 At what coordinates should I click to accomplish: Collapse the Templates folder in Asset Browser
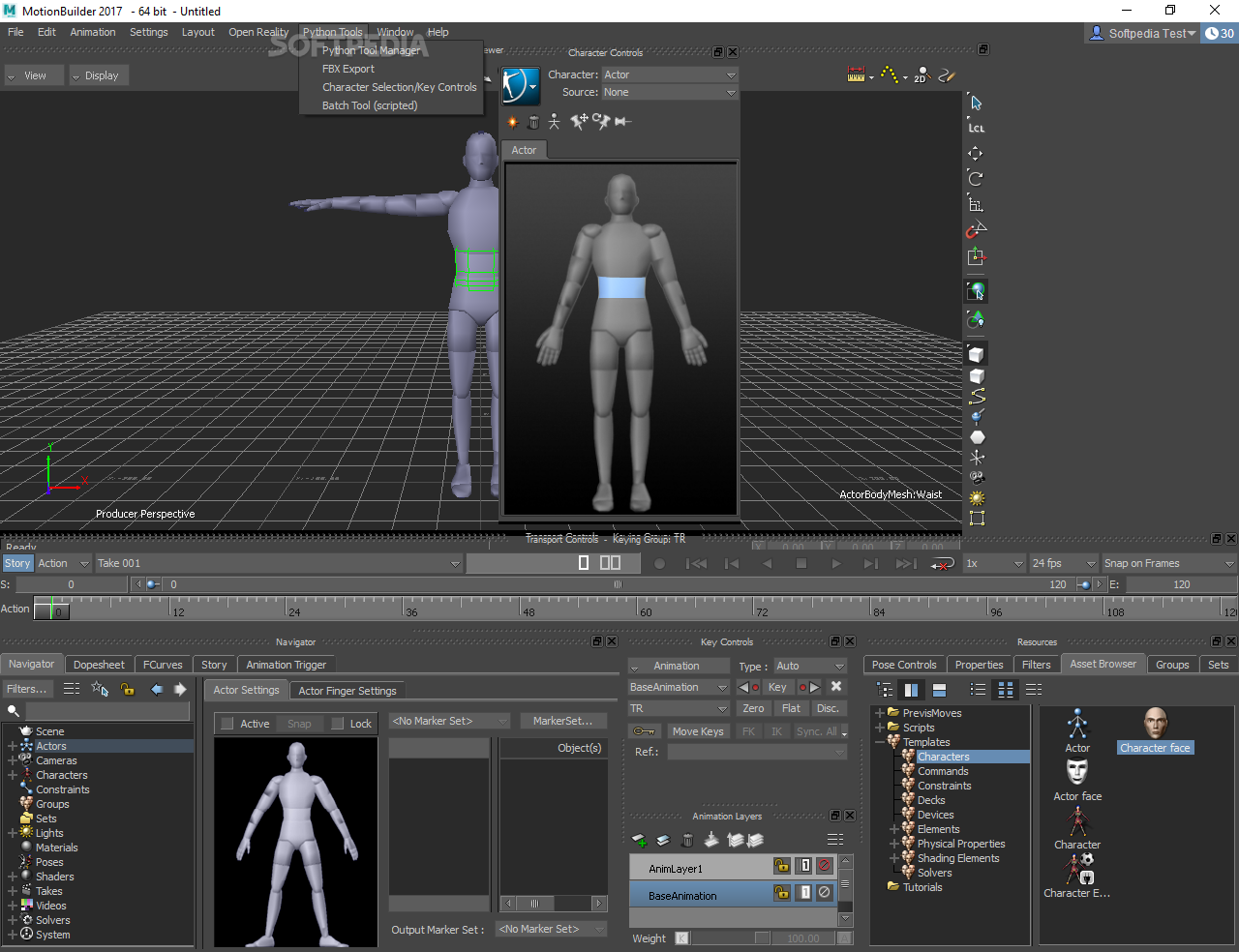(x=879, y=742)
